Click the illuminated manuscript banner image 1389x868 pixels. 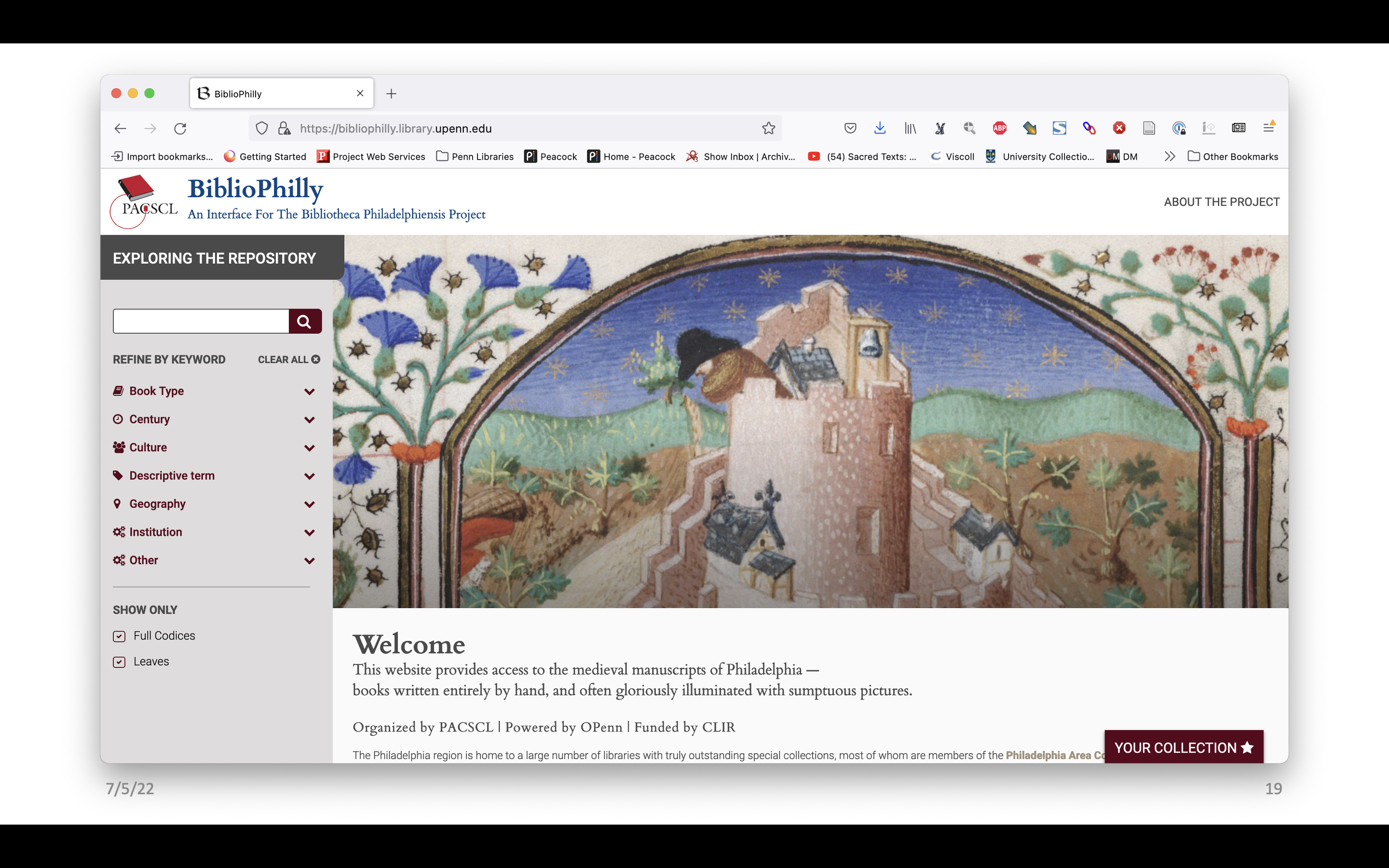(810, 421)
